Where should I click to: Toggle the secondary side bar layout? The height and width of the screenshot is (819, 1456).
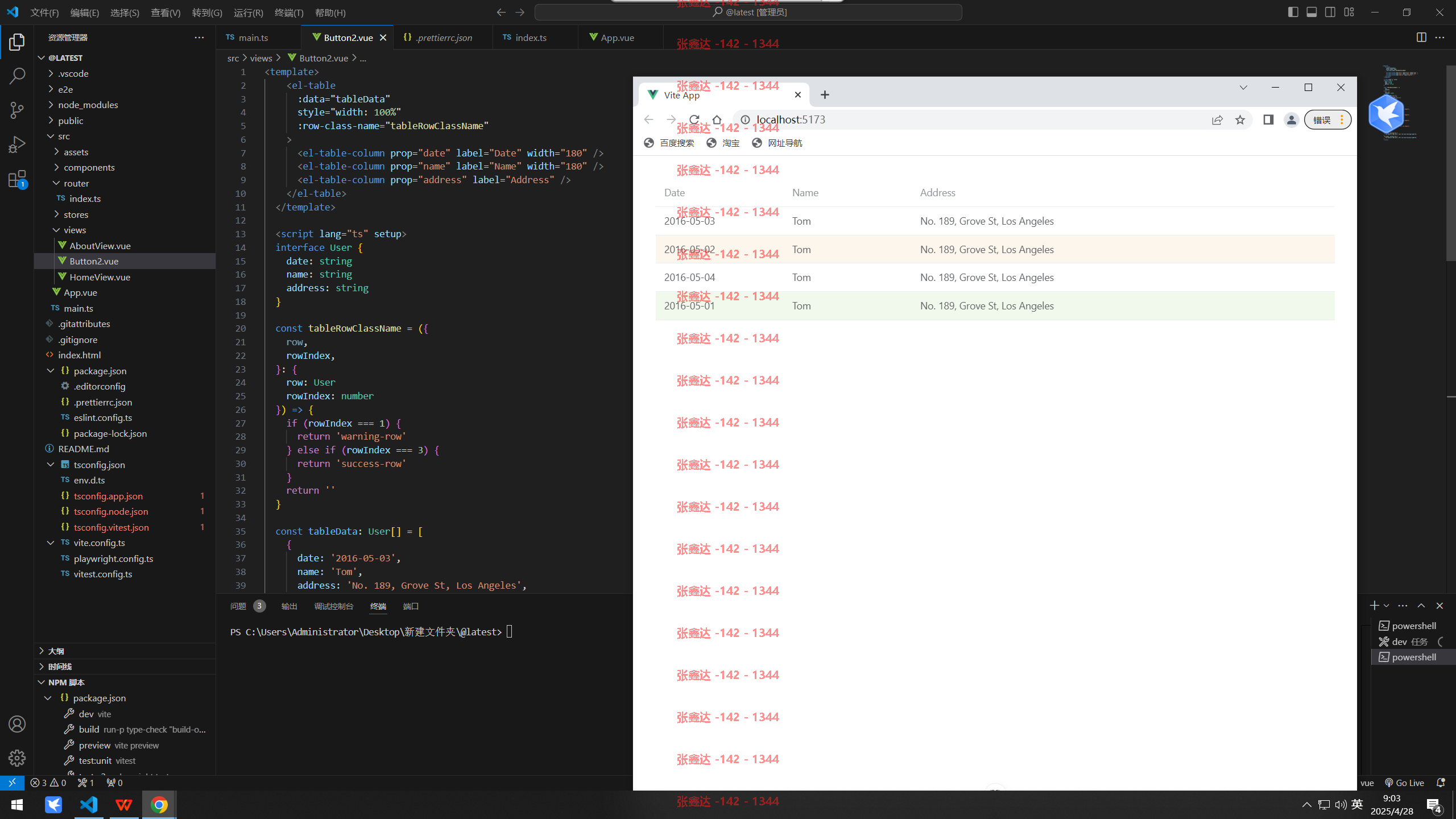pyautogui.click(x=1330, y=12)
